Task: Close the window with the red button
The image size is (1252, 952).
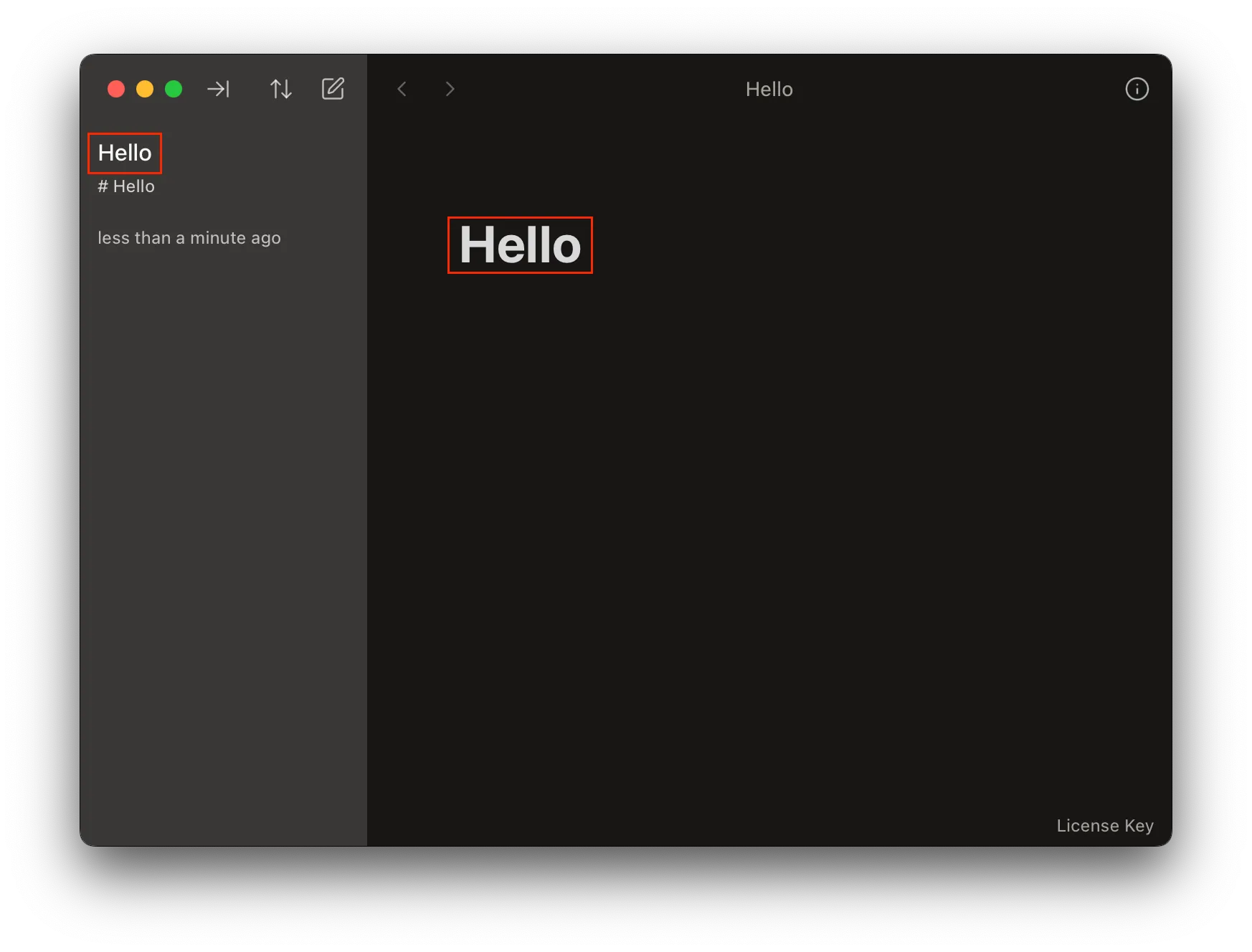Action: tap(116, 89)
